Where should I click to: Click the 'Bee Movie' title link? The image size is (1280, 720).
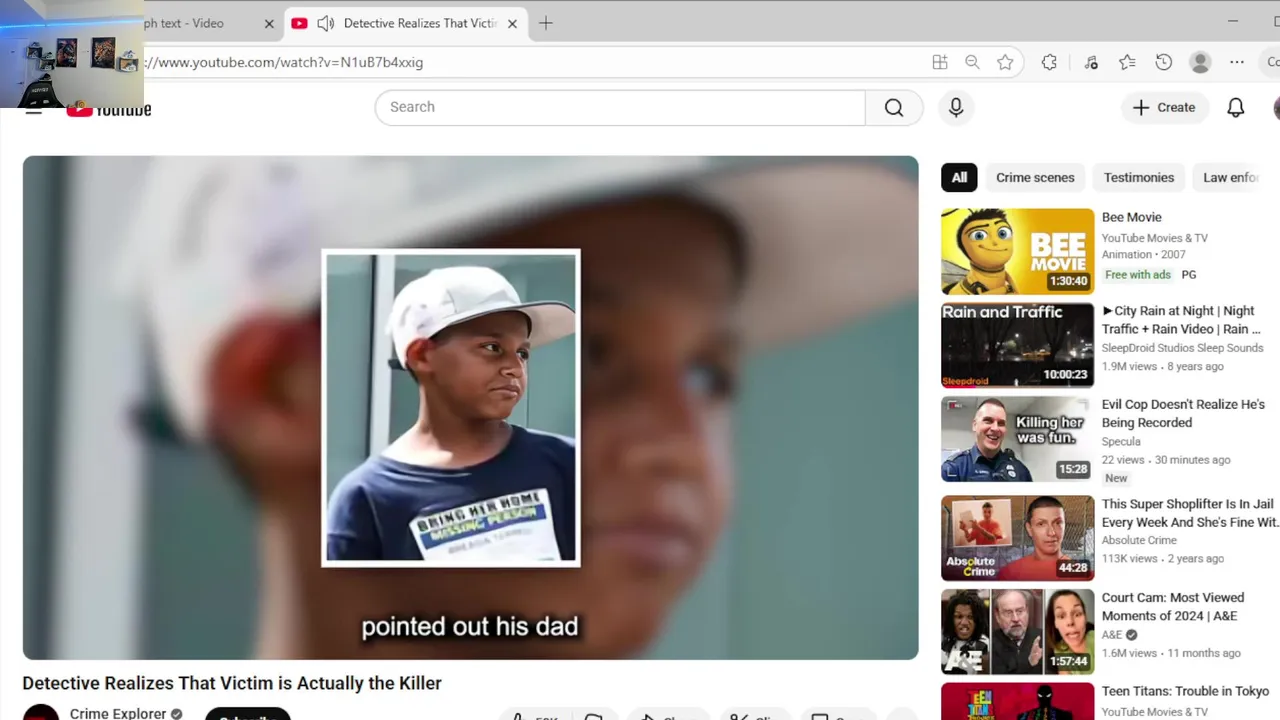coord(1132,217)
